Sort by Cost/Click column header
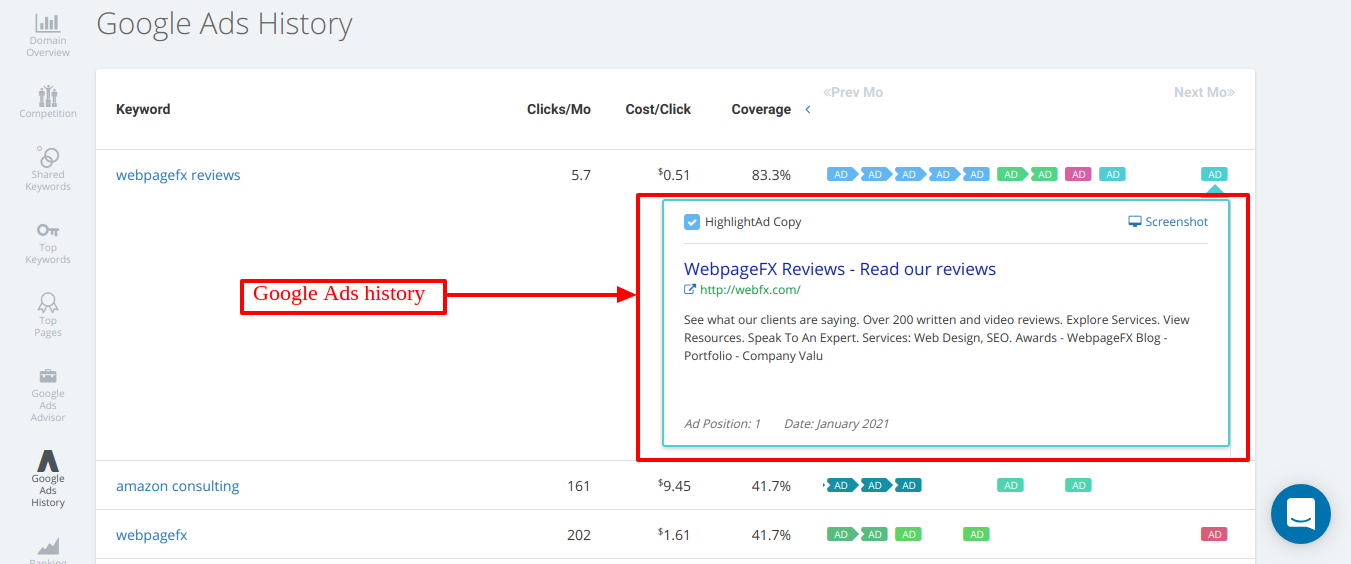This screenshot has width=1351, height=564. [x=658, y=109]
